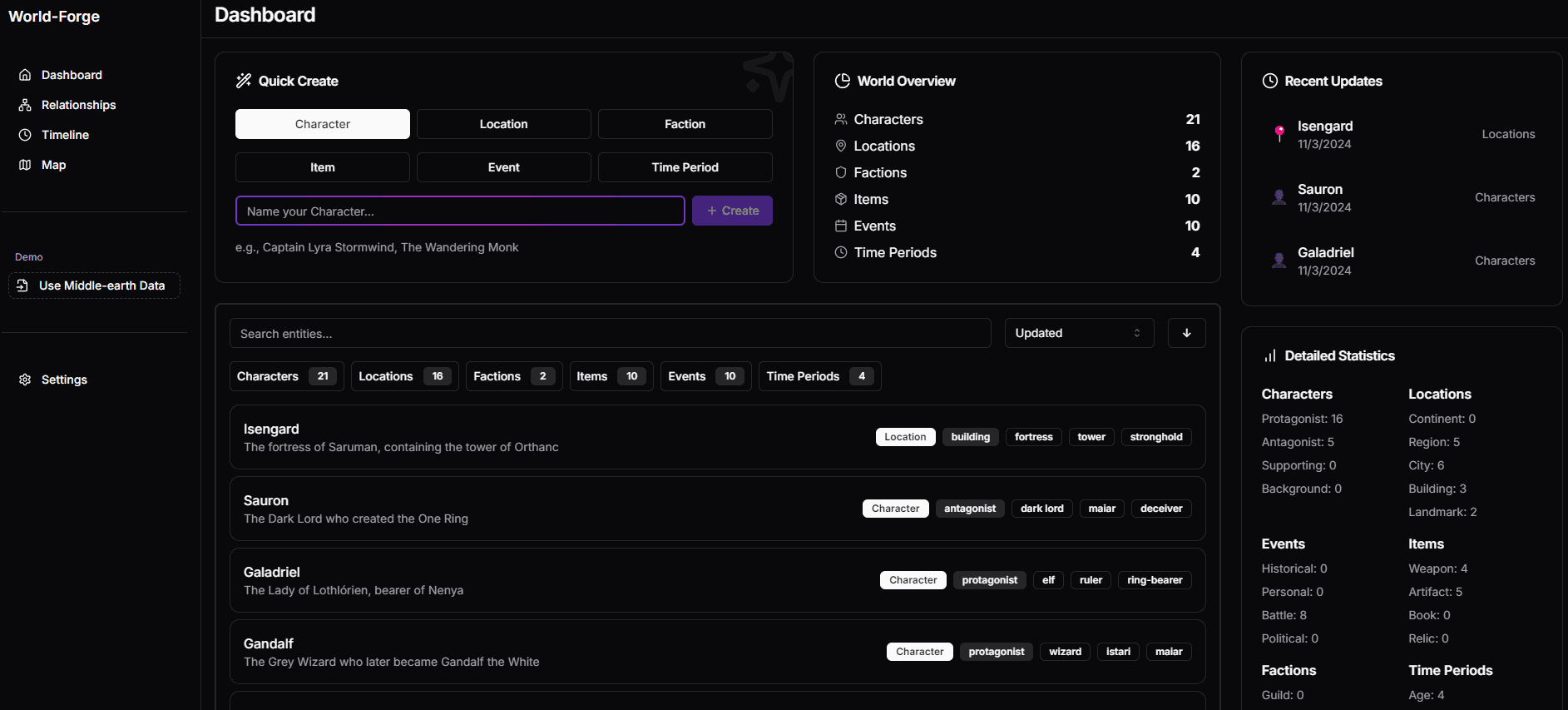Click Use Middle-earth Data button
Screen dimensions: 1568x710
tap(94, 285)
